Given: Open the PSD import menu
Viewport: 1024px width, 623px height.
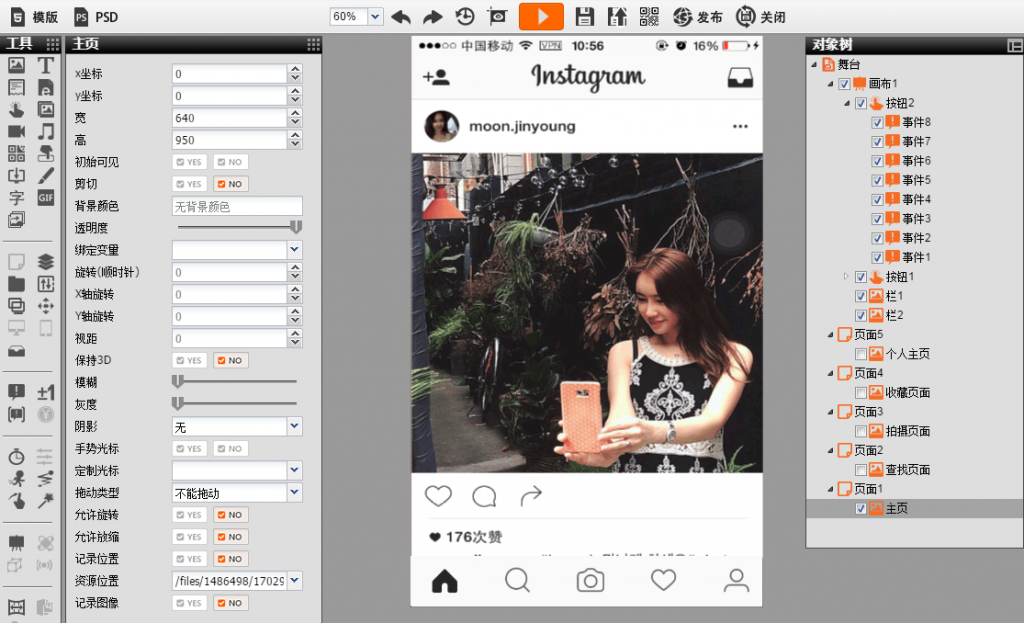Looking at the screenshot, I should pos(95,17).
